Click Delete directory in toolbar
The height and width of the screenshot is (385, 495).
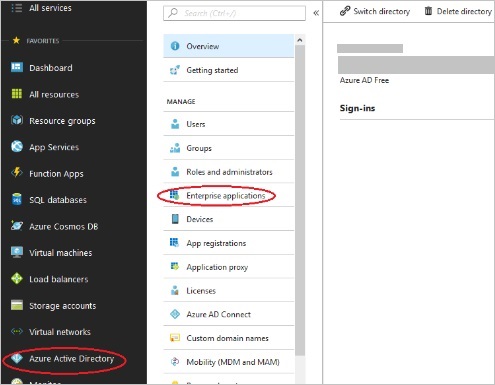tap(458, 11)
